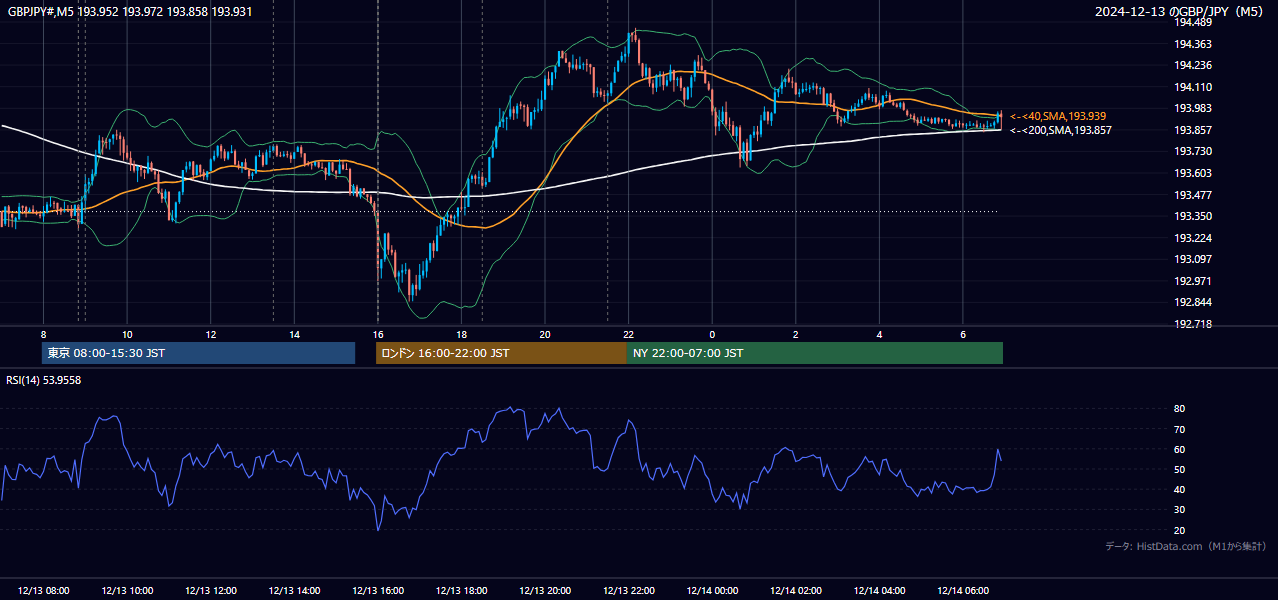The width and height of the screenshot is (1278, 600).
Task: Click price level 194.236 on the axis
Action: click(x=1192, y=66)
